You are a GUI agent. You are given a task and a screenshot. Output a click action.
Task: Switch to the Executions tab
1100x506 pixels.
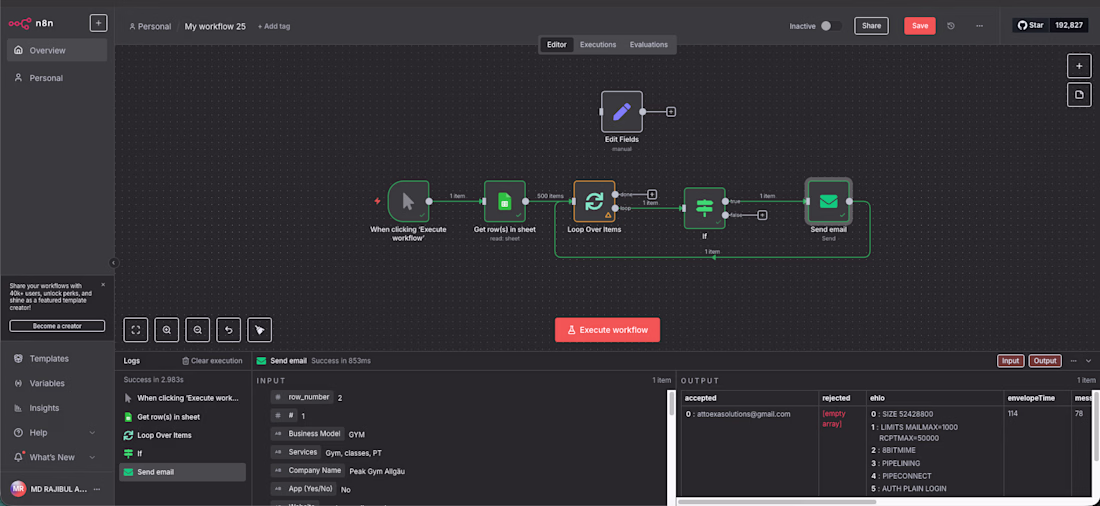click(598, 44)
